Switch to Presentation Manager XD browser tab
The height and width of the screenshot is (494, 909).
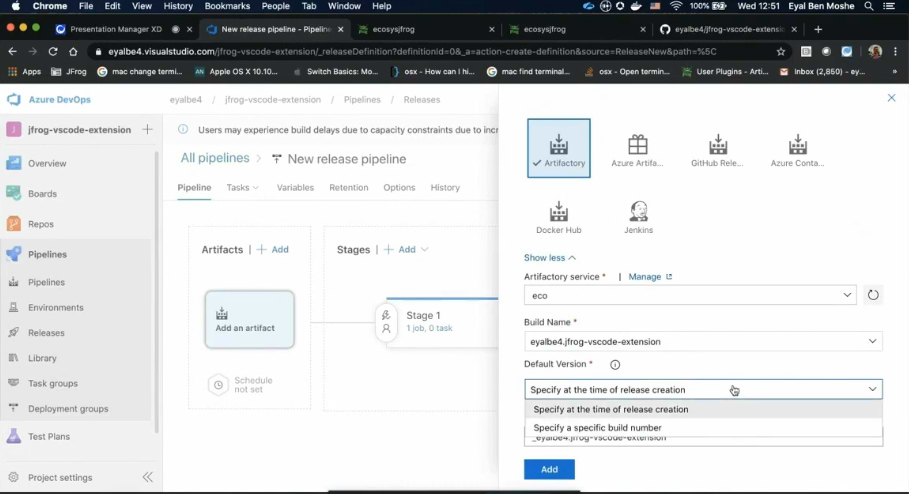(x=124, y=29)
